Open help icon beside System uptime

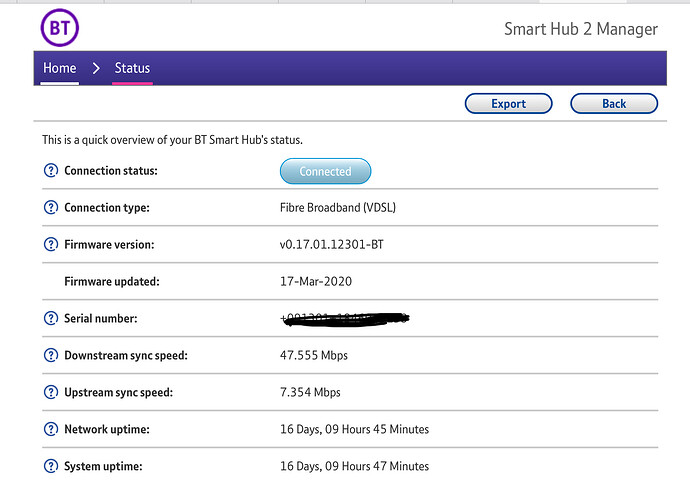pyautogui.click(x=51, y=466)
